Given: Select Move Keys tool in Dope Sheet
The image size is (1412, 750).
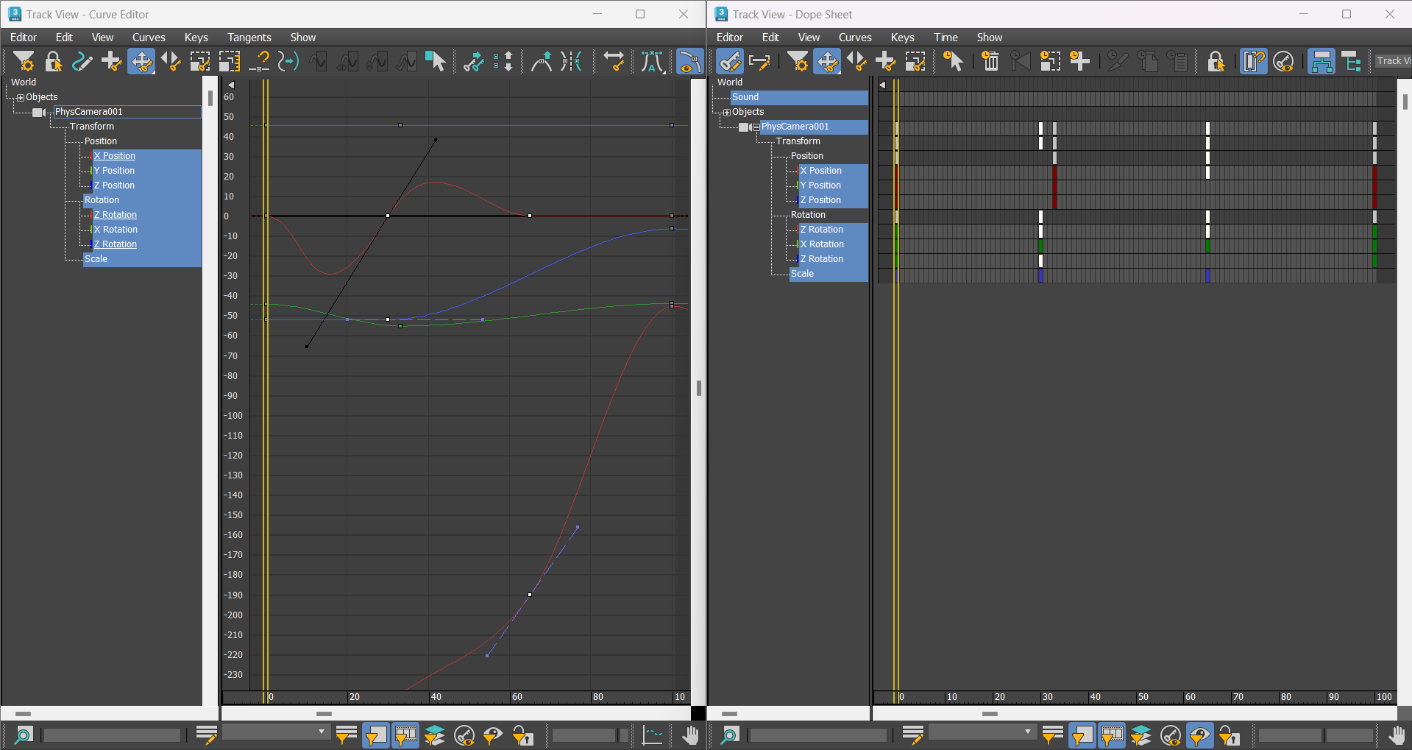Looking at the screenshot, I should point(827,61).
